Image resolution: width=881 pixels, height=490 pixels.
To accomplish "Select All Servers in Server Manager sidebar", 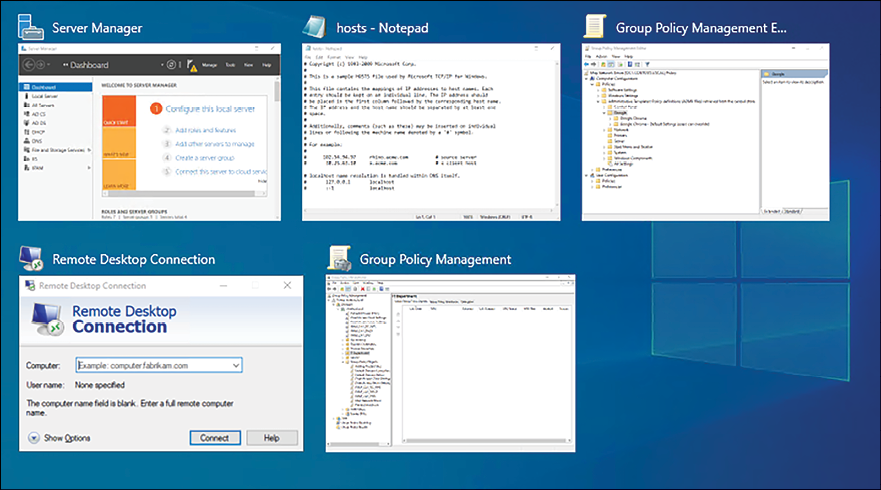I will tap(43, 105).
